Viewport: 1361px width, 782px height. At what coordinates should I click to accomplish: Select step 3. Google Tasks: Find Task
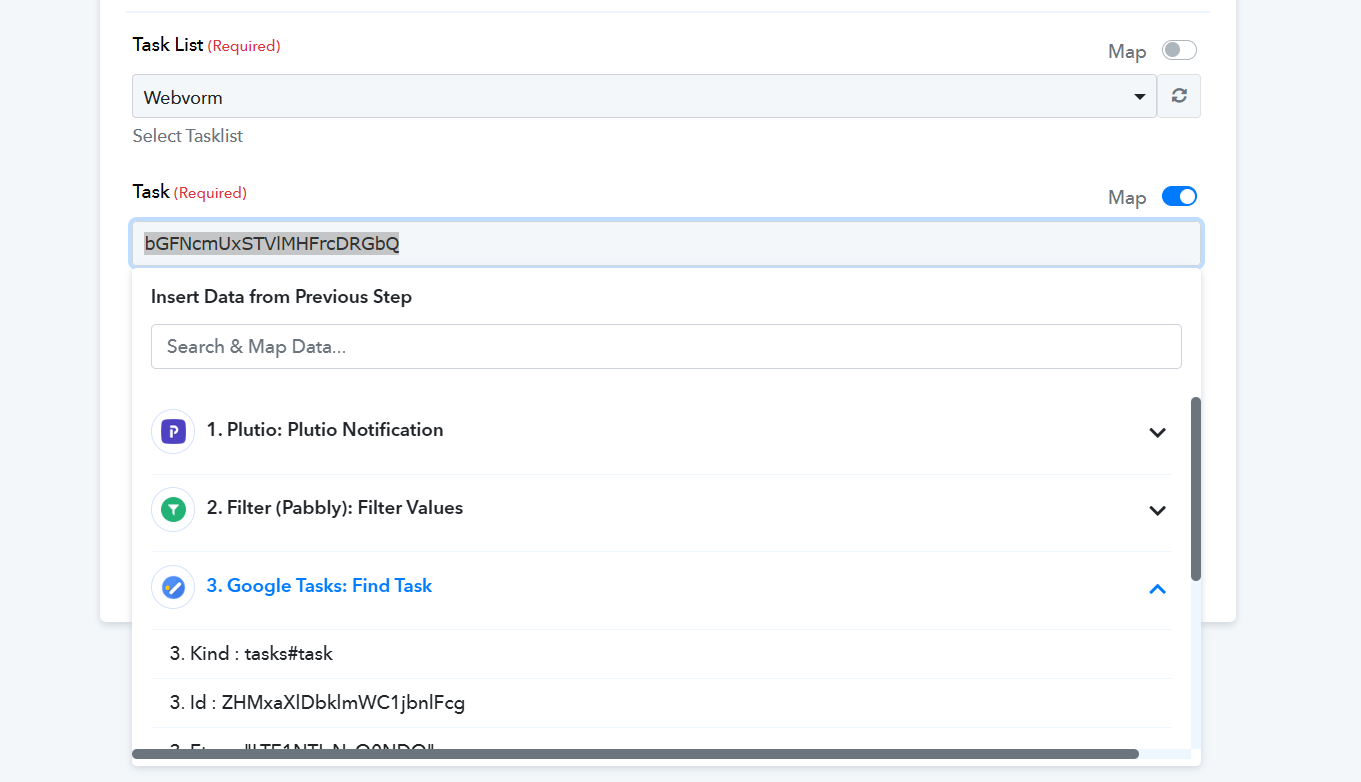tap(319, 586)
